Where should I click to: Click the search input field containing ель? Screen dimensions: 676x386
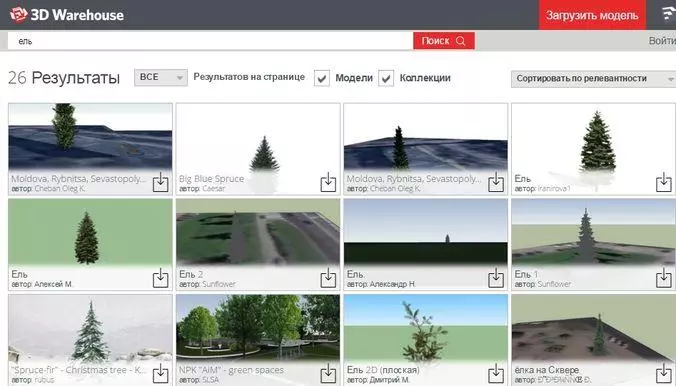[210, 41]
